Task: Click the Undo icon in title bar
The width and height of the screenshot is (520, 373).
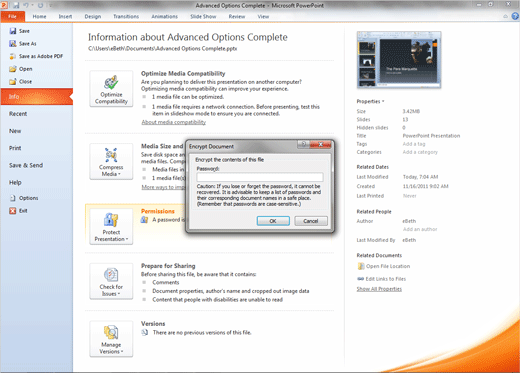Action: [26, 5]
